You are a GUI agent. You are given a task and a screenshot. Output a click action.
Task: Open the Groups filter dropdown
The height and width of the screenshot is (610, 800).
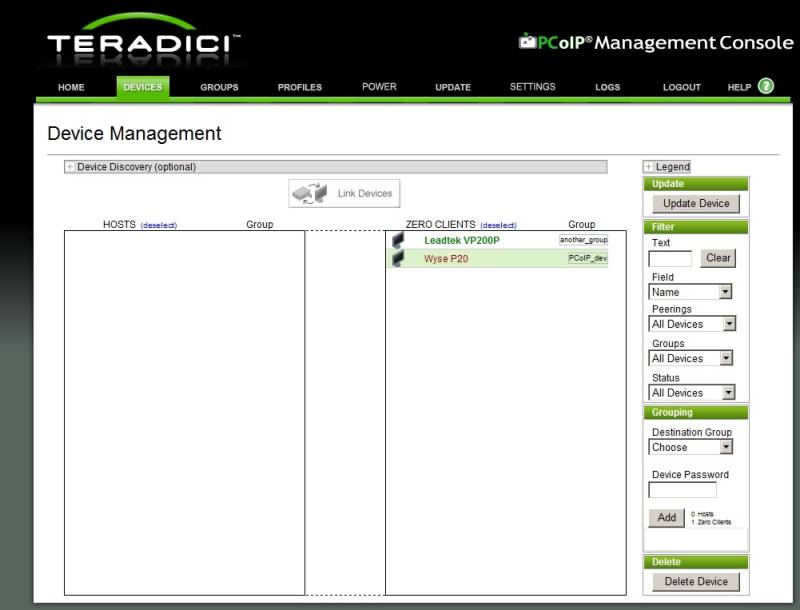[x=690, y=358]
